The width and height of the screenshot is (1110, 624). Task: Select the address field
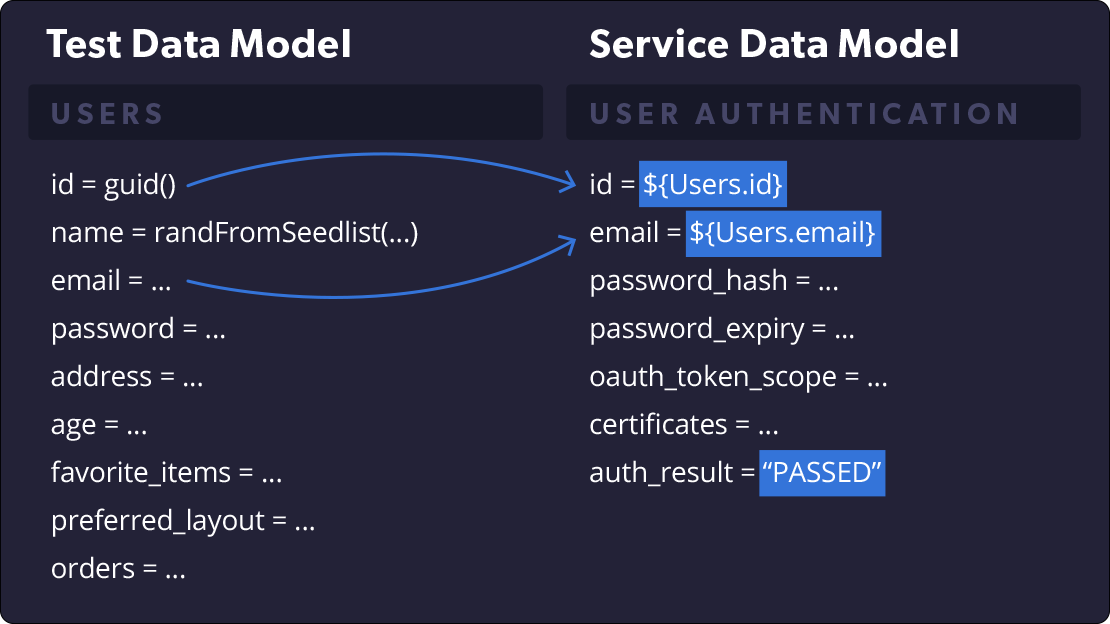pyautogui.click(x=127, y=377)
